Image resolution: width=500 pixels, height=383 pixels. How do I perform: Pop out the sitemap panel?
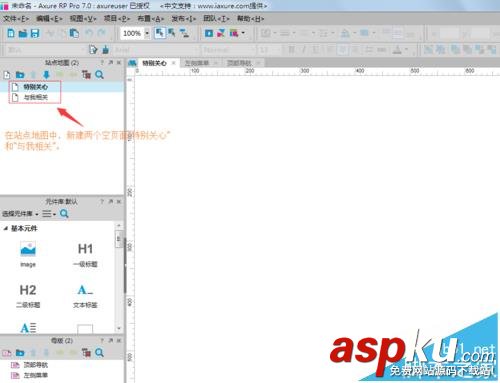[111, 63]
